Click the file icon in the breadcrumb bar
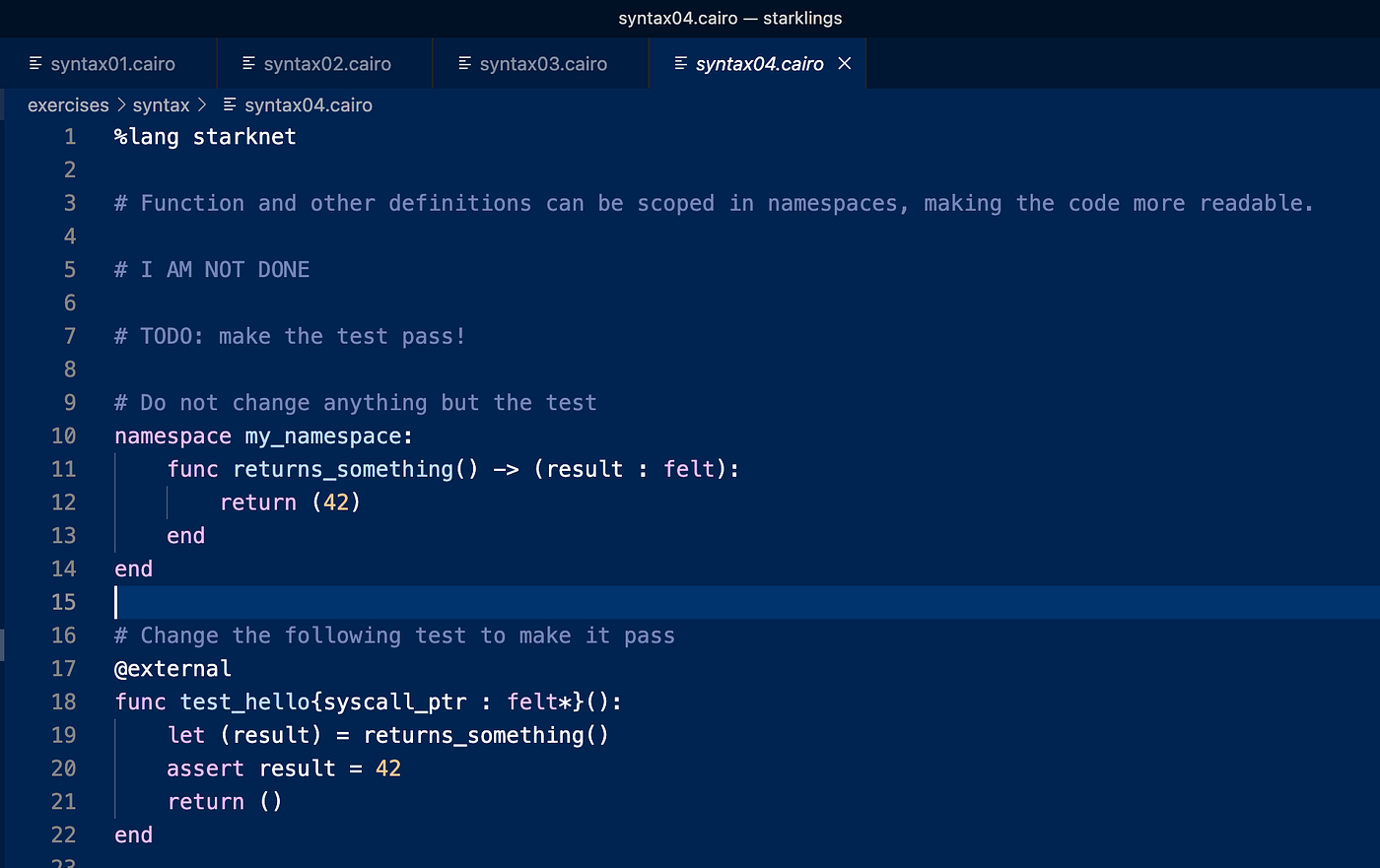This screenshot has width=1380, height=868. coord(228,104)
